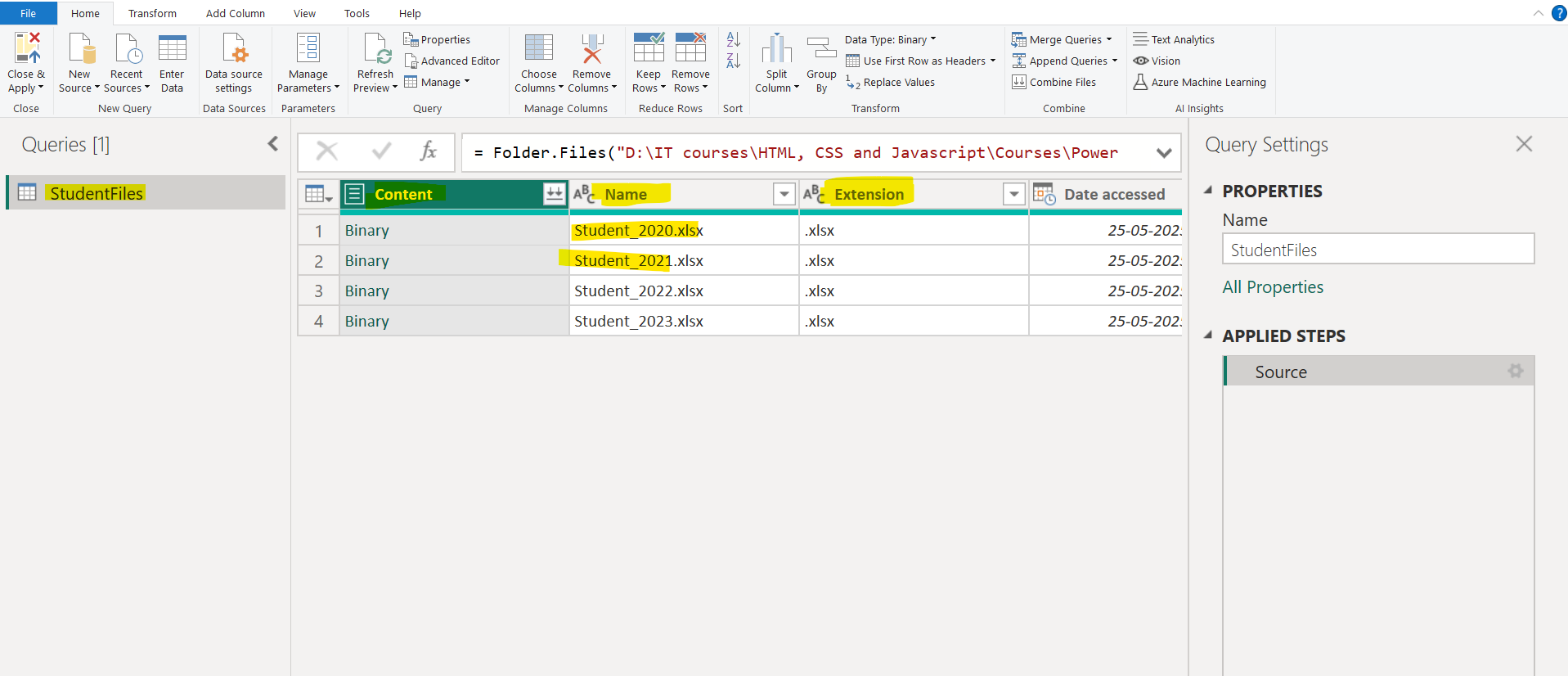
Task: Click the Close & Apply icon
Action: [x=25, y=49]
